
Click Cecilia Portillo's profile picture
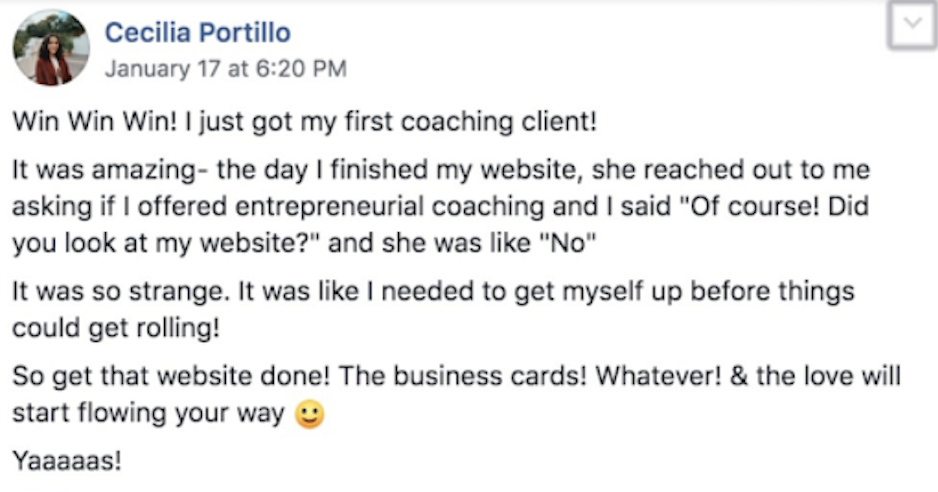(x=51, y=48)
